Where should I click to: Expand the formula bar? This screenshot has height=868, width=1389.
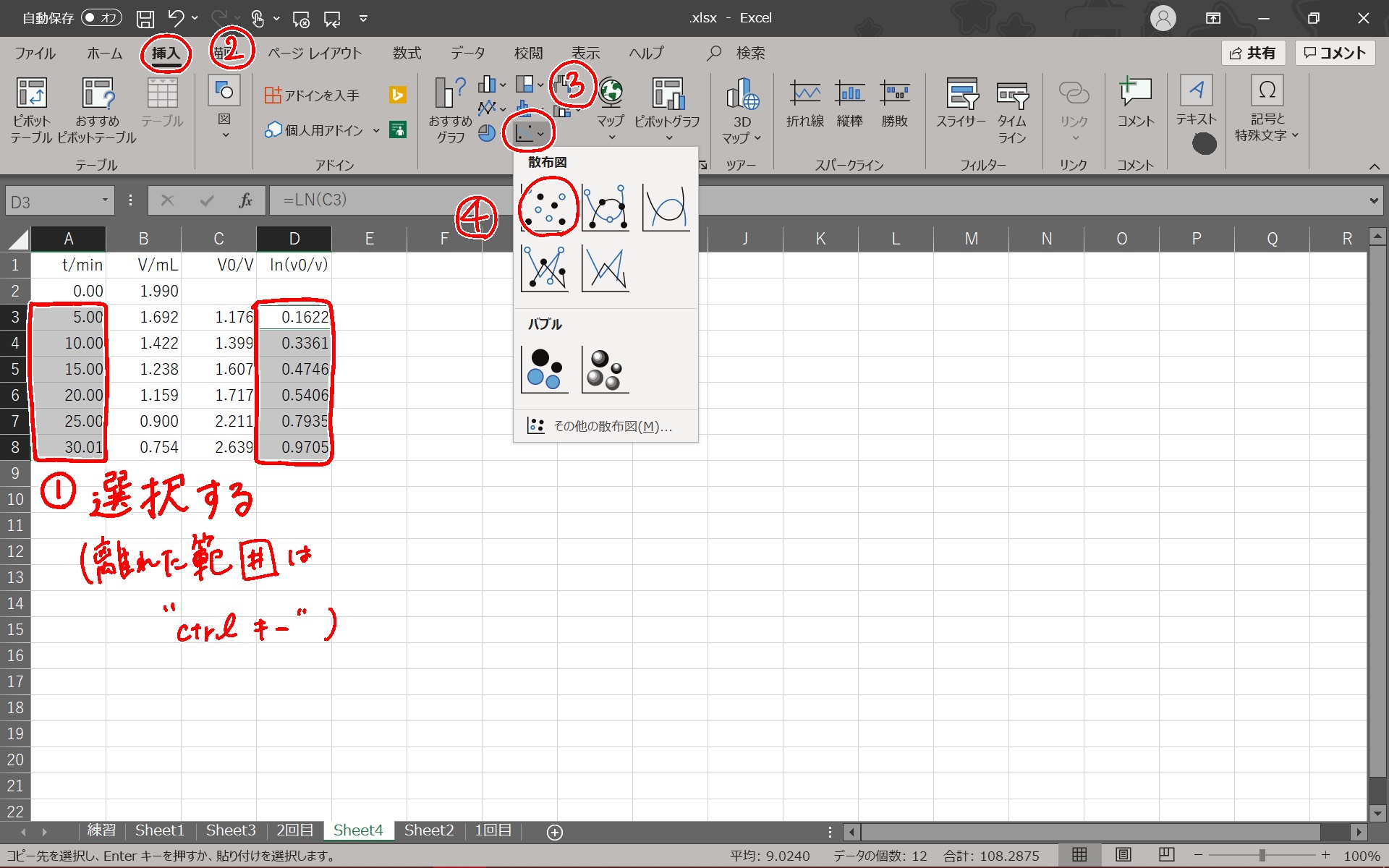point(1373,201)
